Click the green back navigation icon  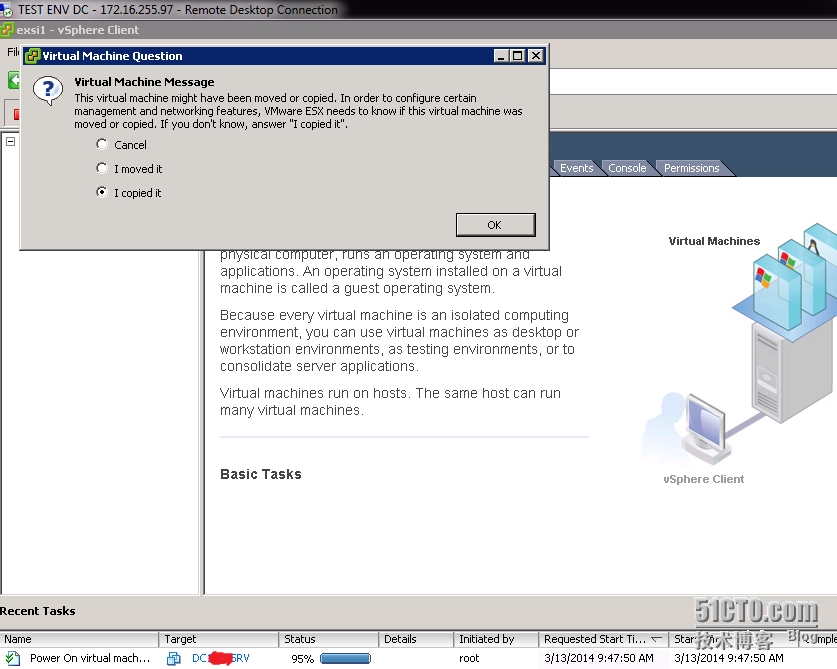pos(14,81)
